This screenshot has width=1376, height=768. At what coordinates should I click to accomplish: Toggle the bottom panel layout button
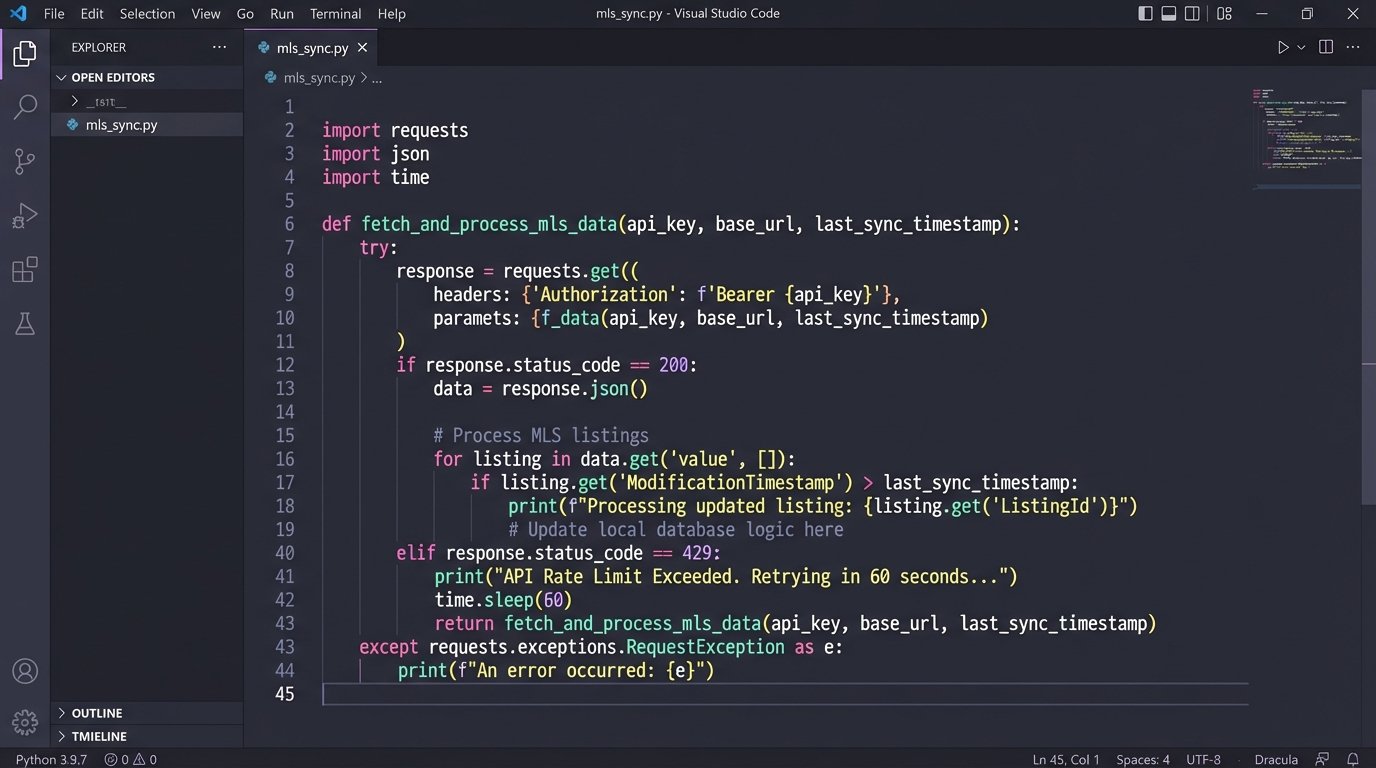point(1169,14)
